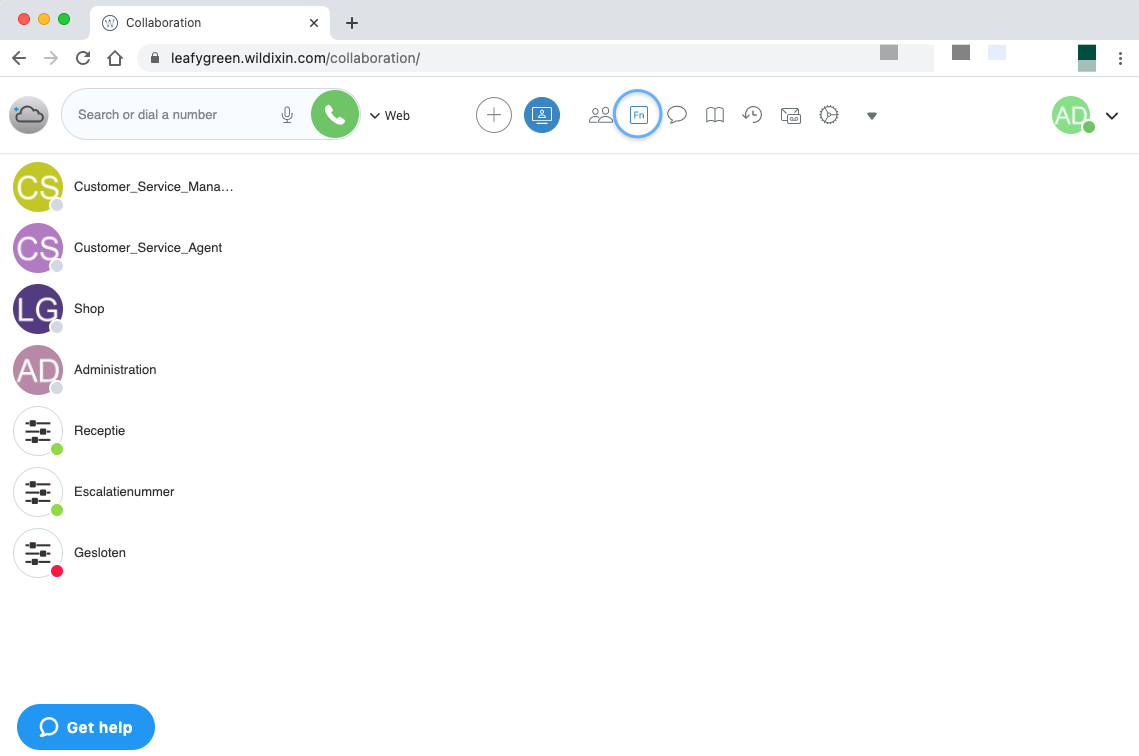
Task: Open the Voicemail envelope icon
Action: [790, 115]
